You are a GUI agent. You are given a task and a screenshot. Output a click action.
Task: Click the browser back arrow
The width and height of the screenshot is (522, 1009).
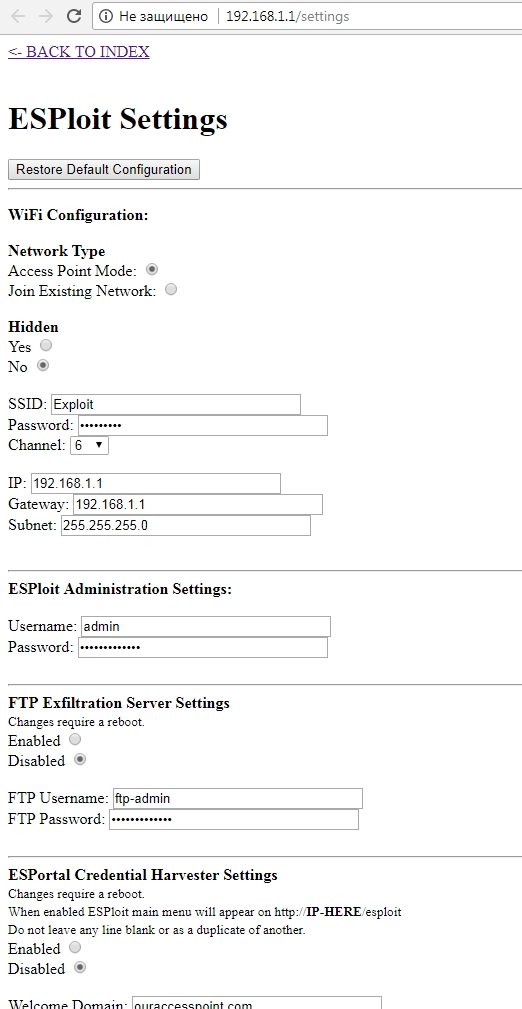coord(17,16)
